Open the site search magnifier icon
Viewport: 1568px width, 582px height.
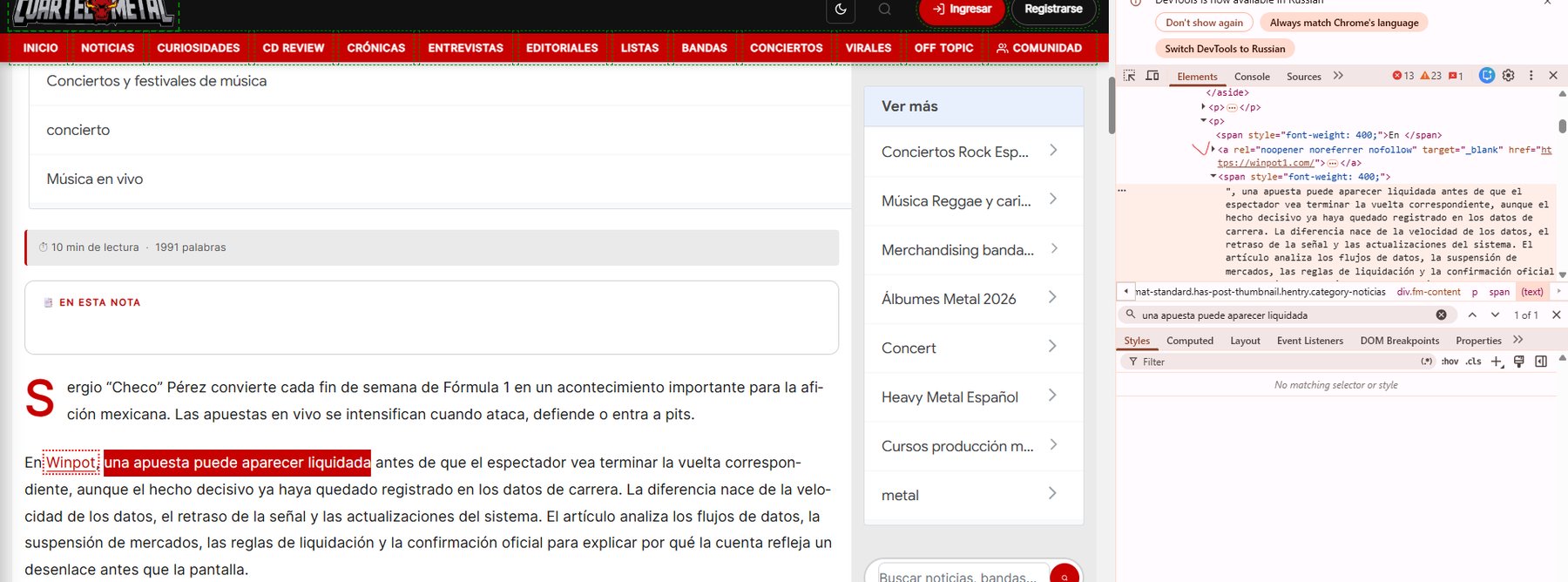coord(885,10)
